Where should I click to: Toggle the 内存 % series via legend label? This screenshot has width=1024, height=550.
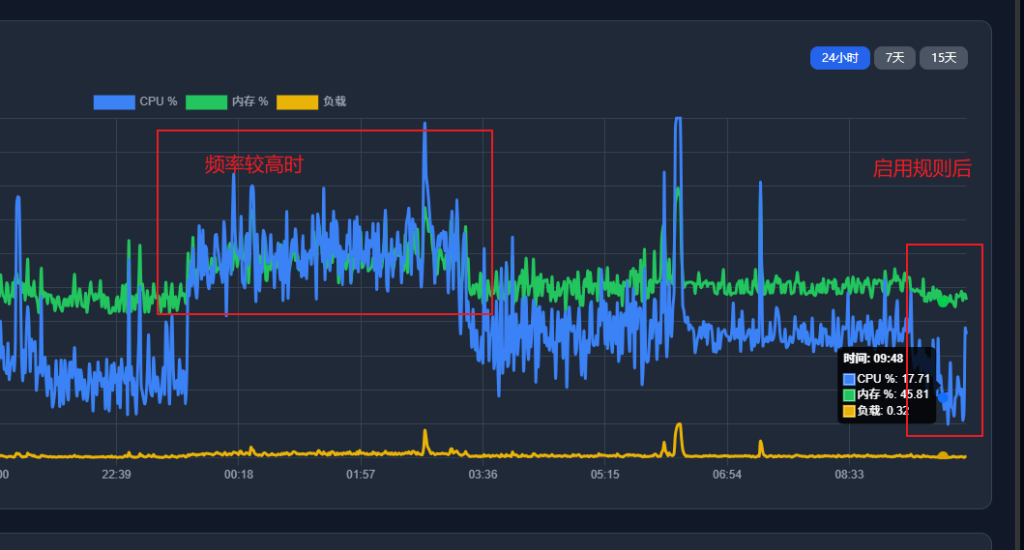click(x=250, y=102)
